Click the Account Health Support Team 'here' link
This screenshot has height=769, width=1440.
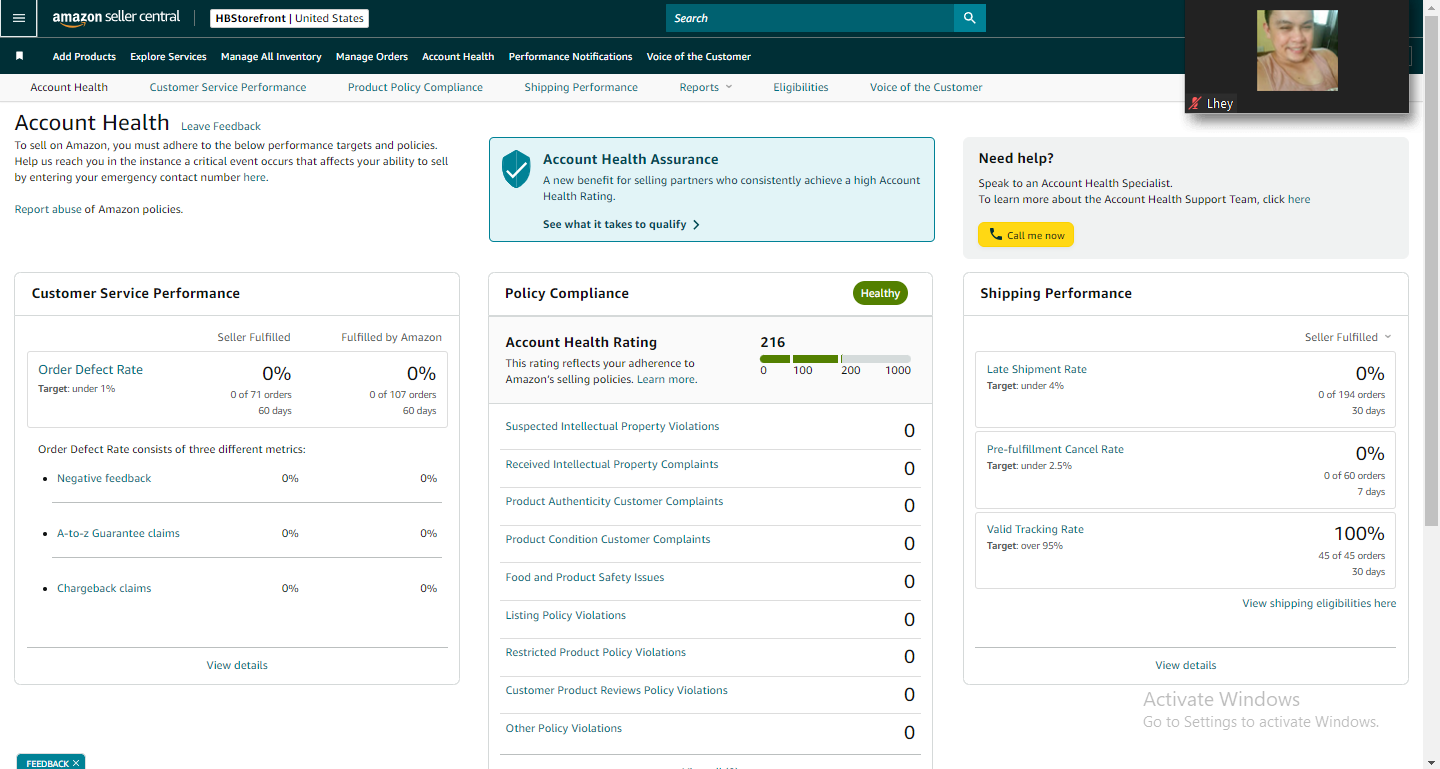point(1299,199)
